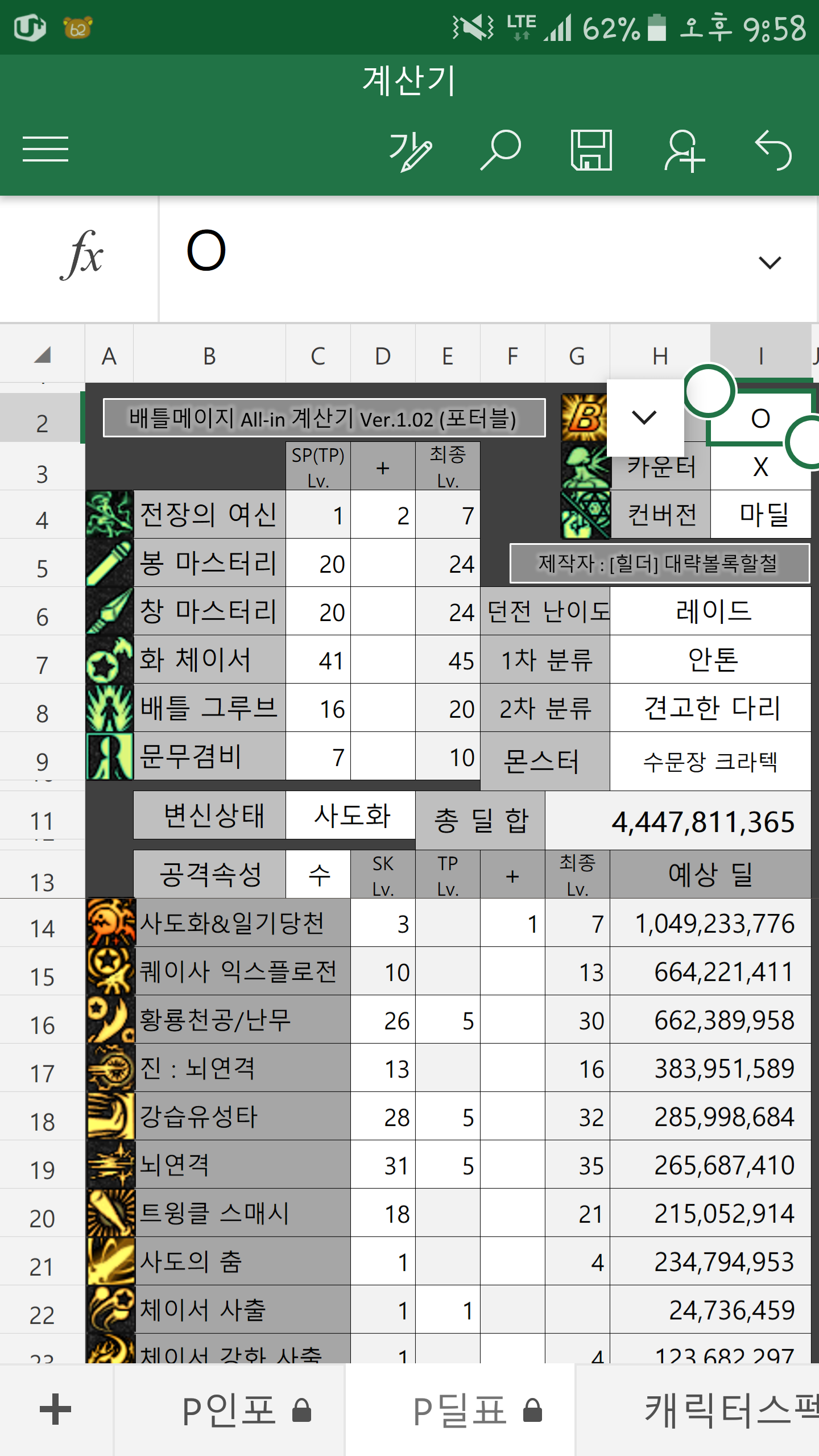Tap the save floppy disk icon
819x1456 pixels.
pyautogui.click(x=591, y=151)
